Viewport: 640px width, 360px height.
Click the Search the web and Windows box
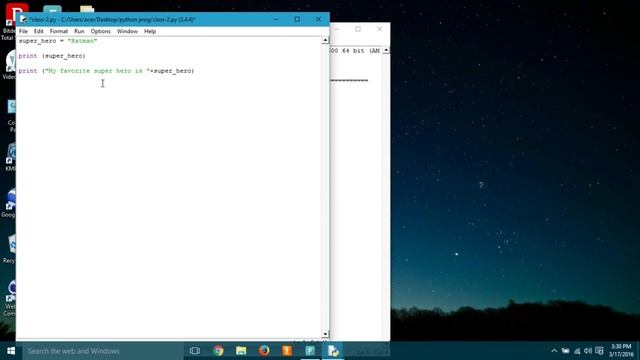pyautogui.click(x=103, y=351)
